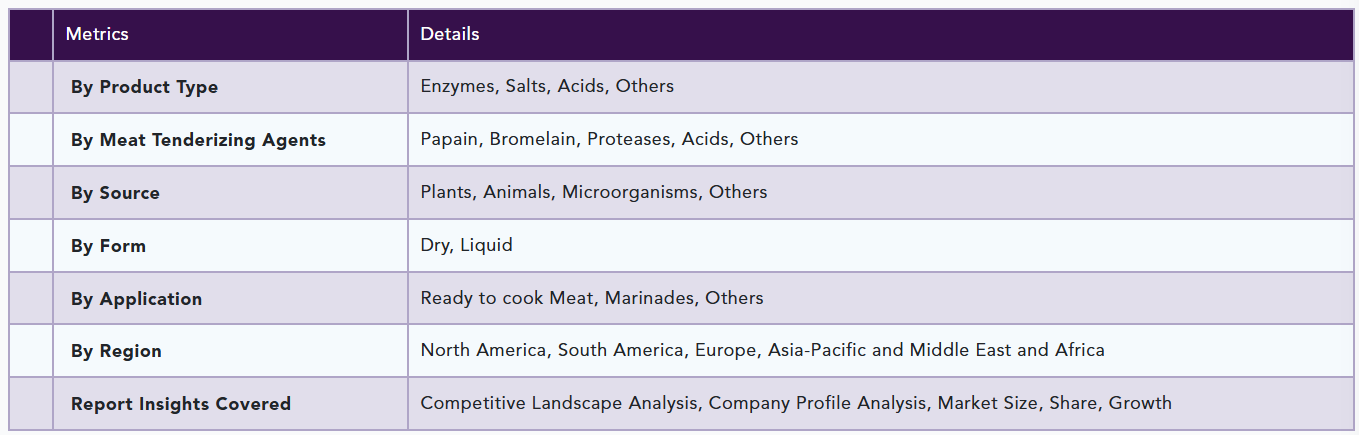Select the By Product Type row label
The image size is (1359, 435).
pyautogui.click(x=144, y=87)
